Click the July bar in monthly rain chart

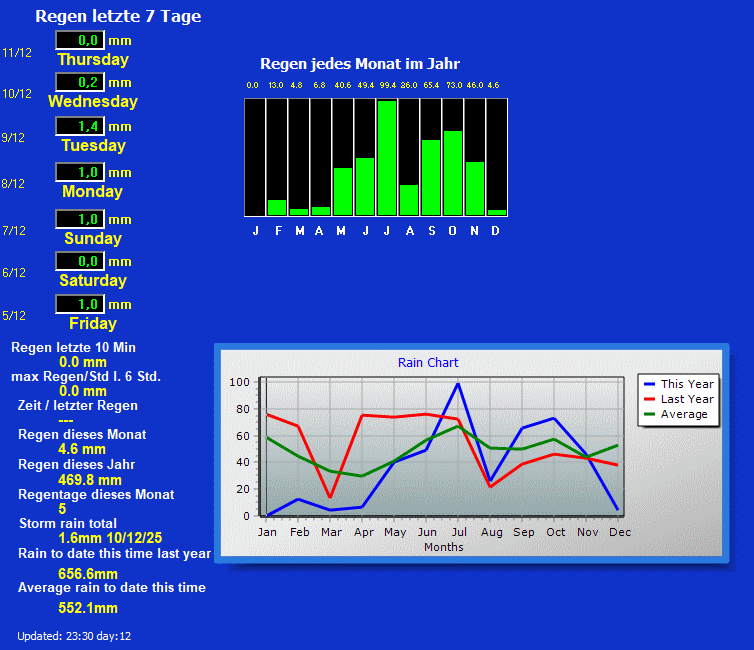coord(387,158)
